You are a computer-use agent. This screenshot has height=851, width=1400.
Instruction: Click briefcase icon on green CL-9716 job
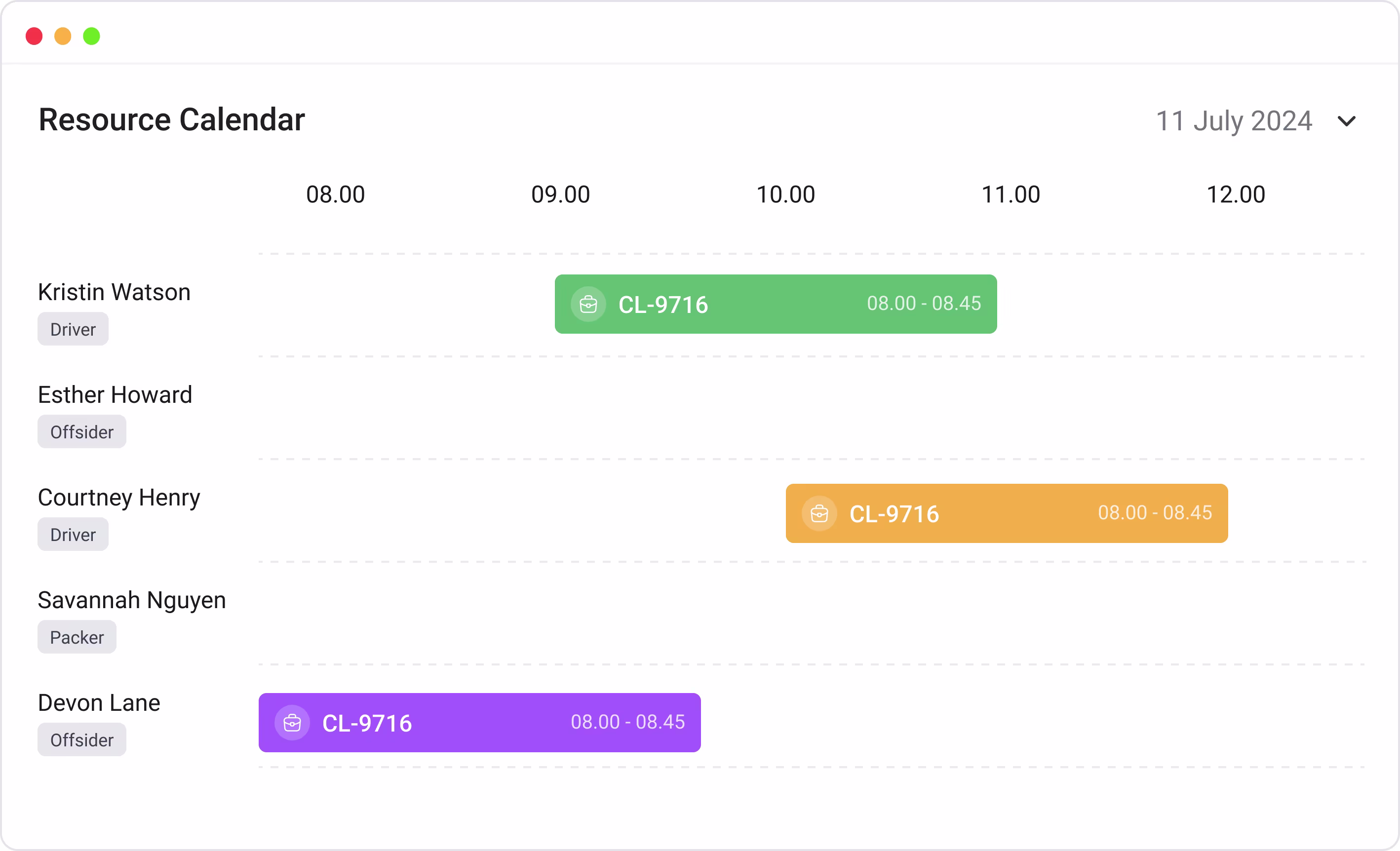pos(588,305)
